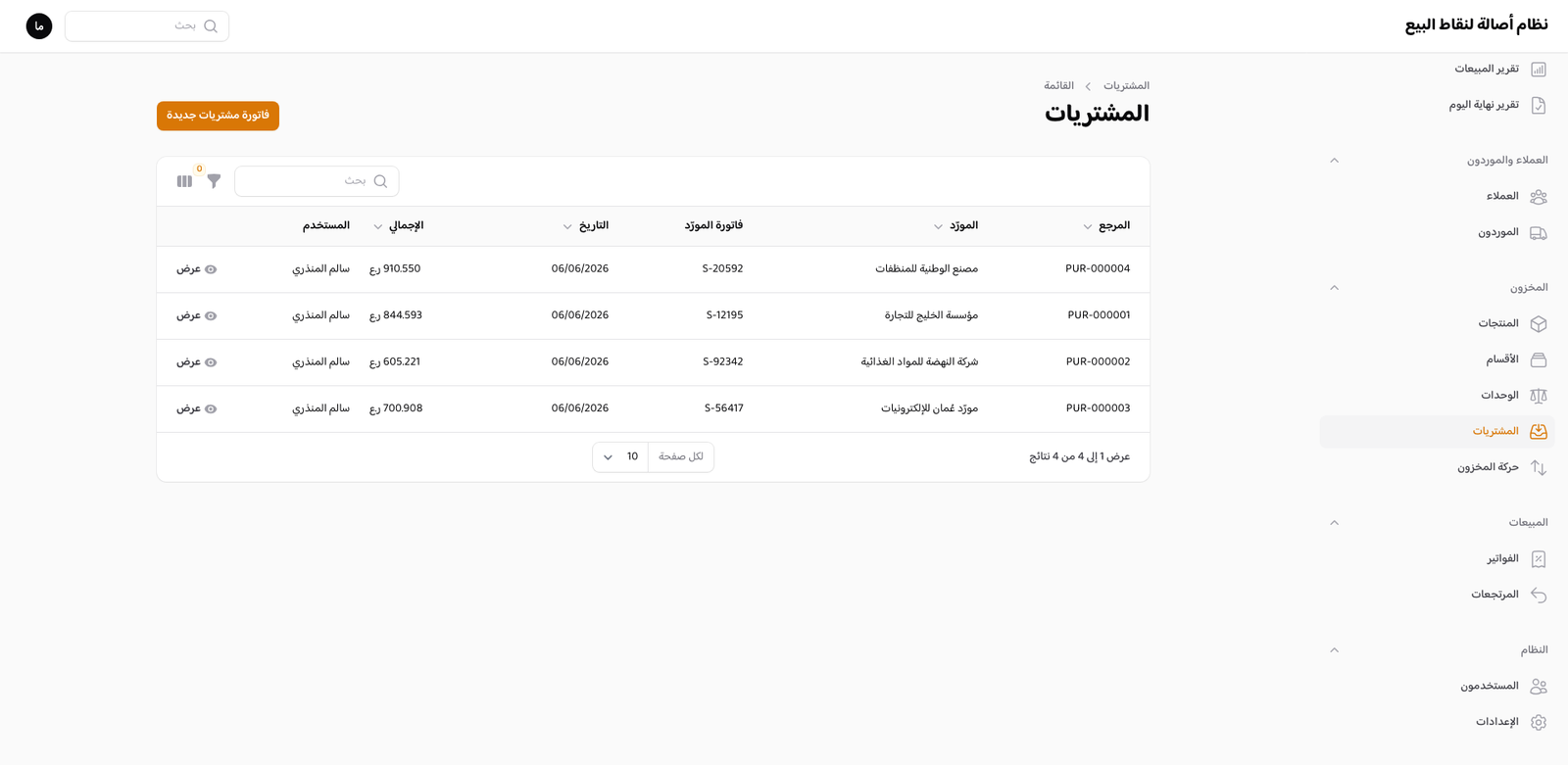Collapse the المبيعات sidebar group
The width and height of the screenshot is (1568, 765).
coord(1334,523)
